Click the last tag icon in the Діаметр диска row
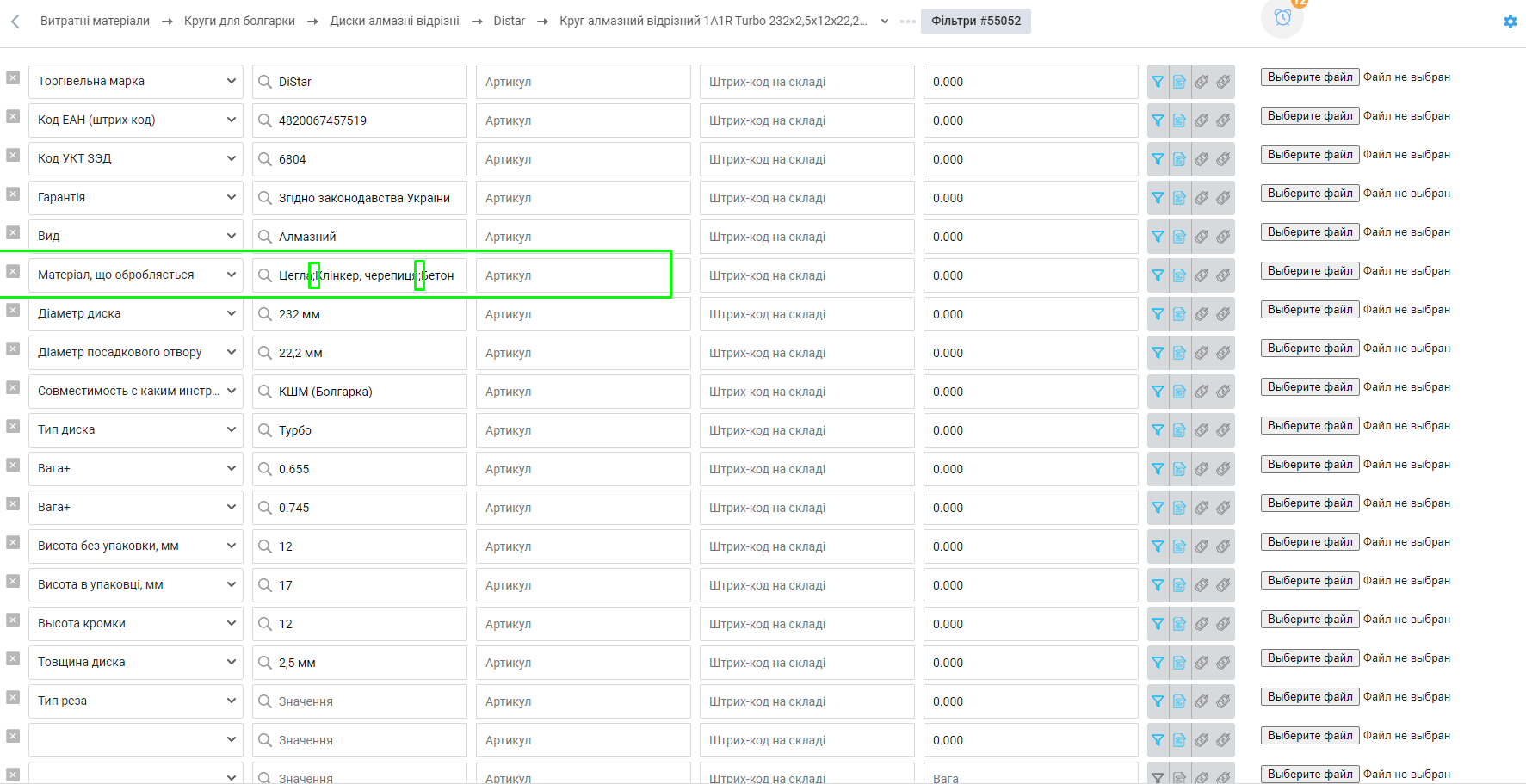Image resolution: width=1526 pixels, height=784 pixels. tap(1223, 314)
